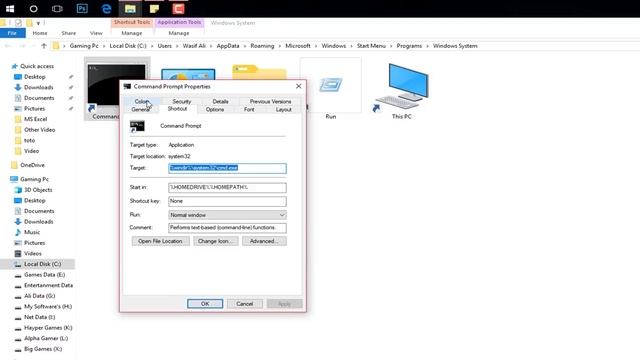
Task: Open Task View from the taskbar
Action: (x=57, y=9)
